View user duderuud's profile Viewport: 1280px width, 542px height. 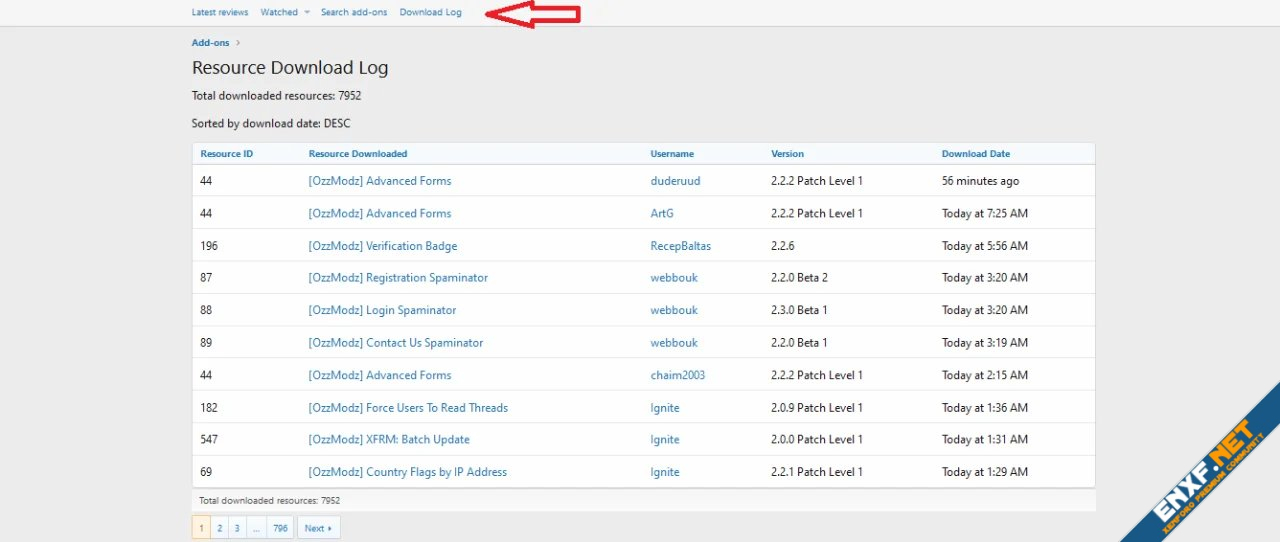(x=673, y=181)
